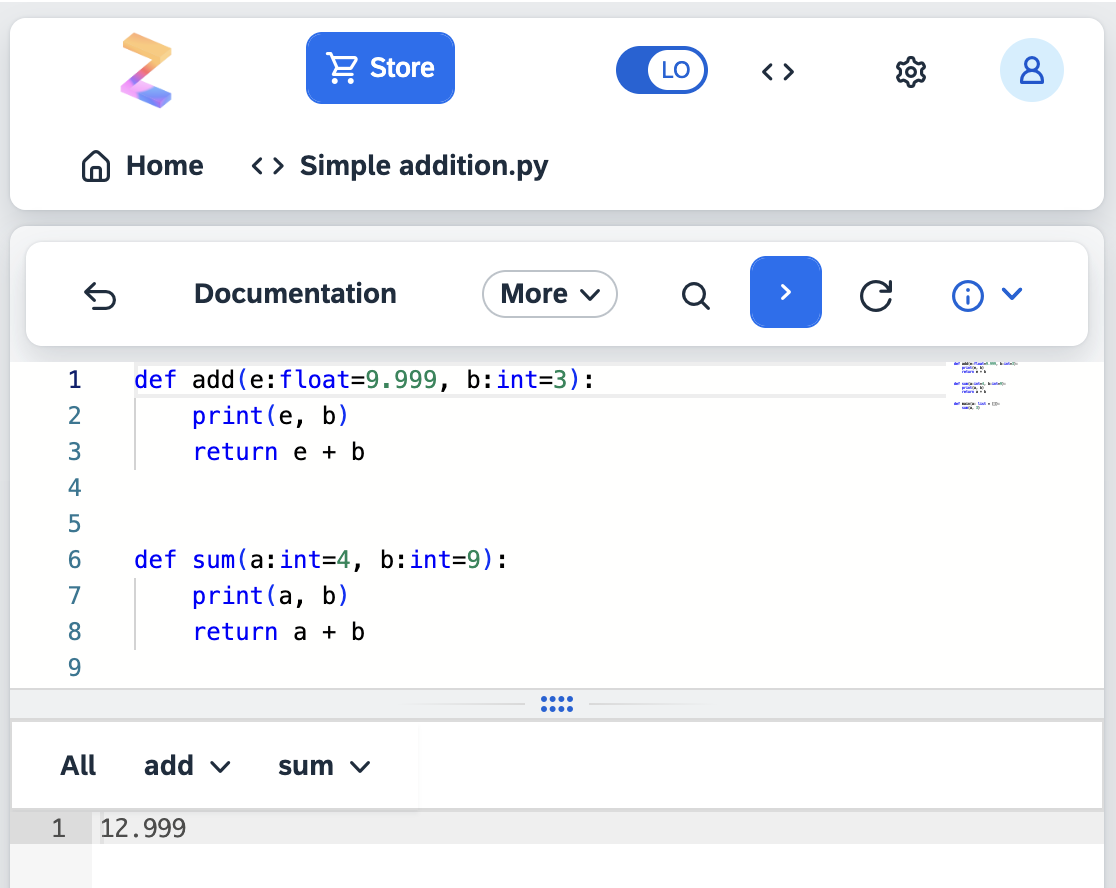Select the Simple addition.py breadcrumb link
Screen dimensions: 1116x888
point(424,165)
